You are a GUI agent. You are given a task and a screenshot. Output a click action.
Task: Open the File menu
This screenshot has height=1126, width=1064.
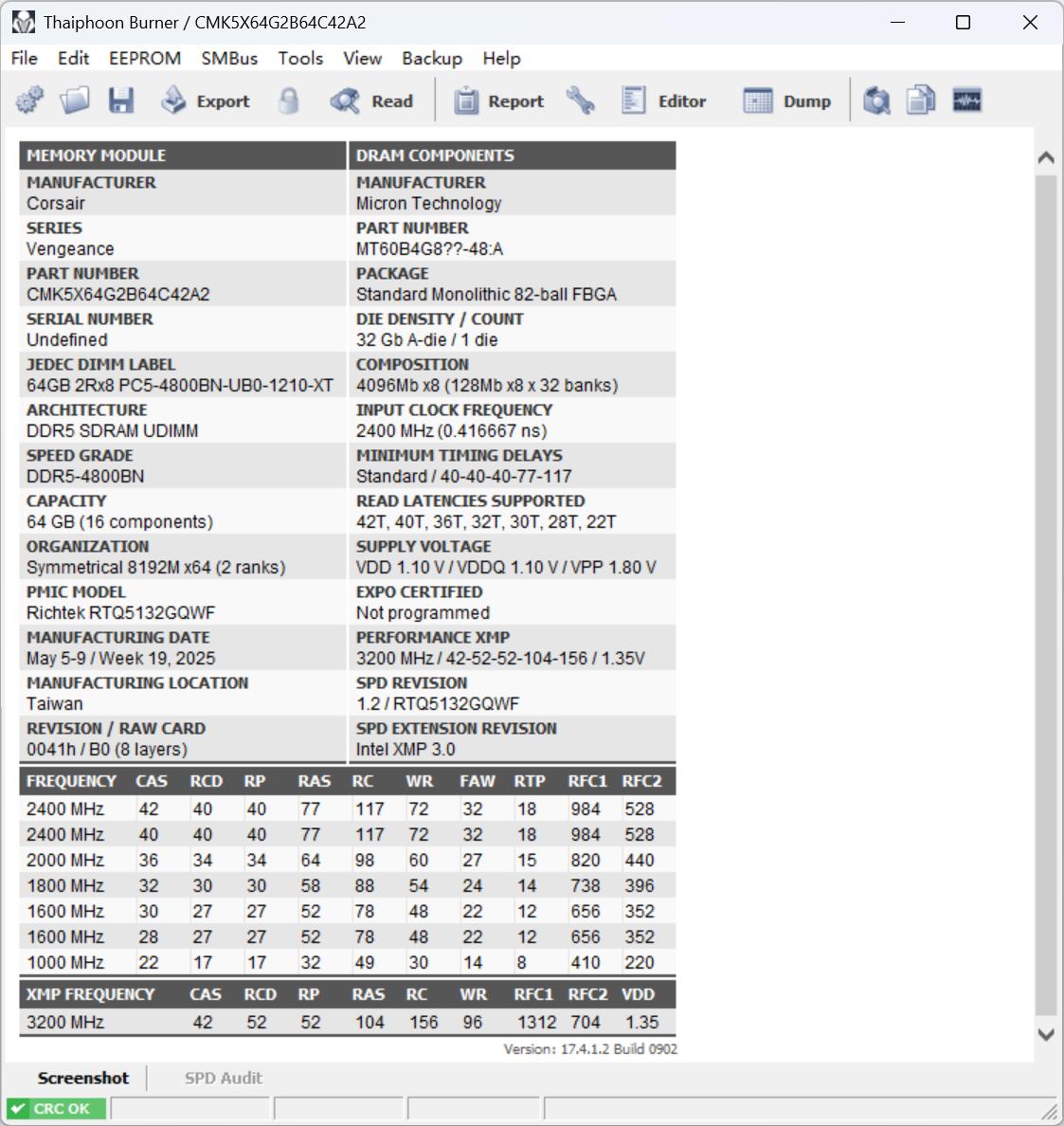(25, 58)
